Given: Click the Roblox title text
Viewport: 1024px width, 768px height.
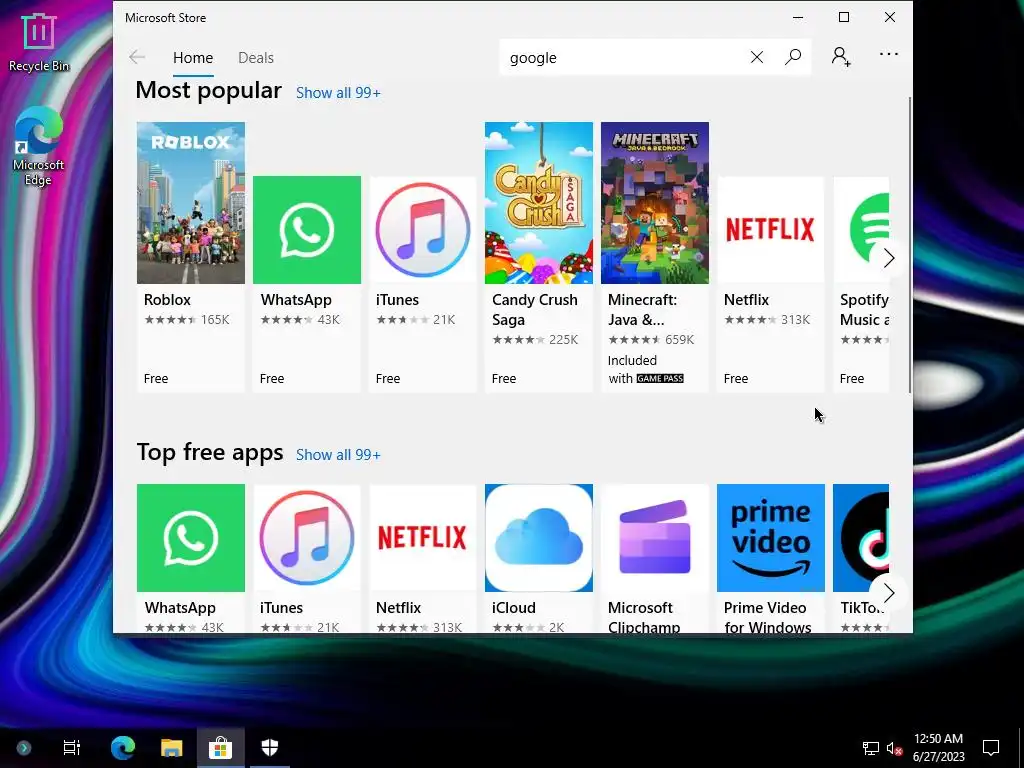Looking at the screenshot, I should pos(167,300).
